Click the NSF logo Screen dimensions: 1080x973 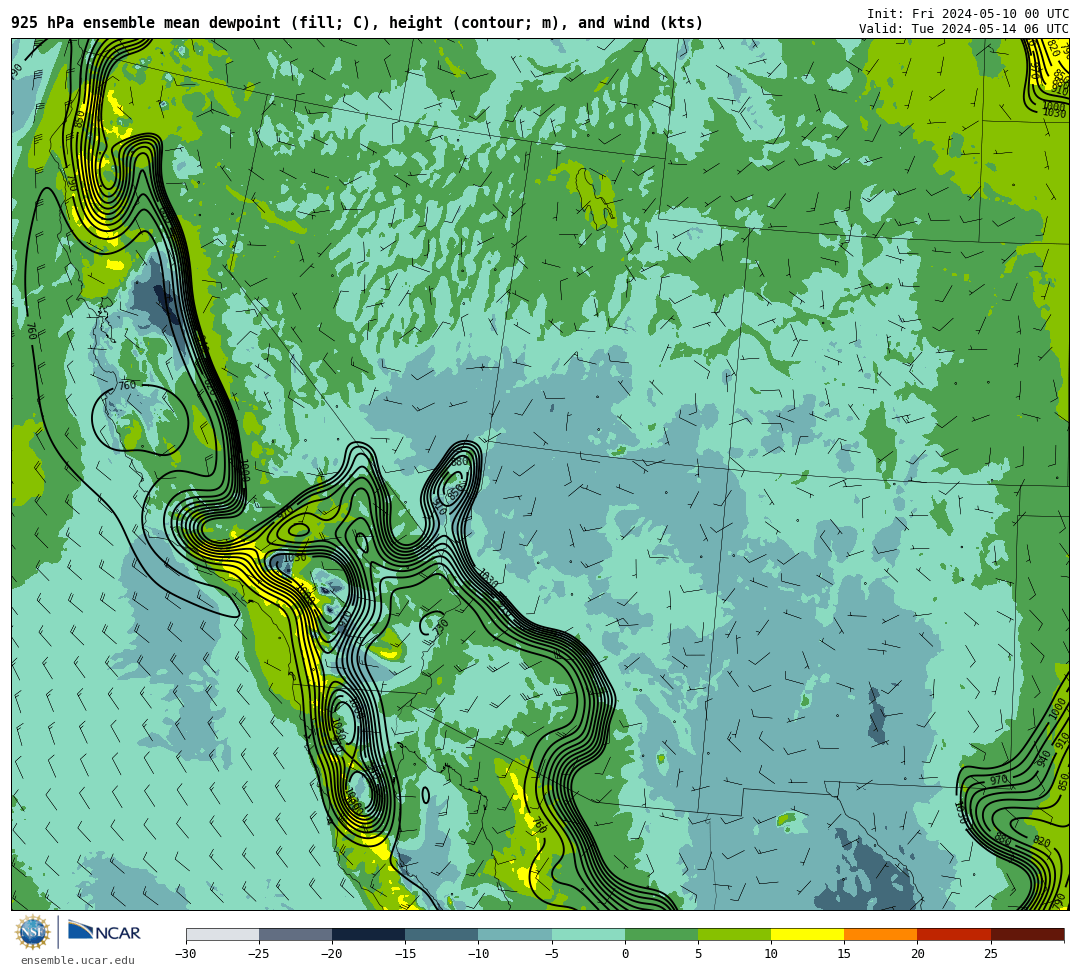coord(32,932)
